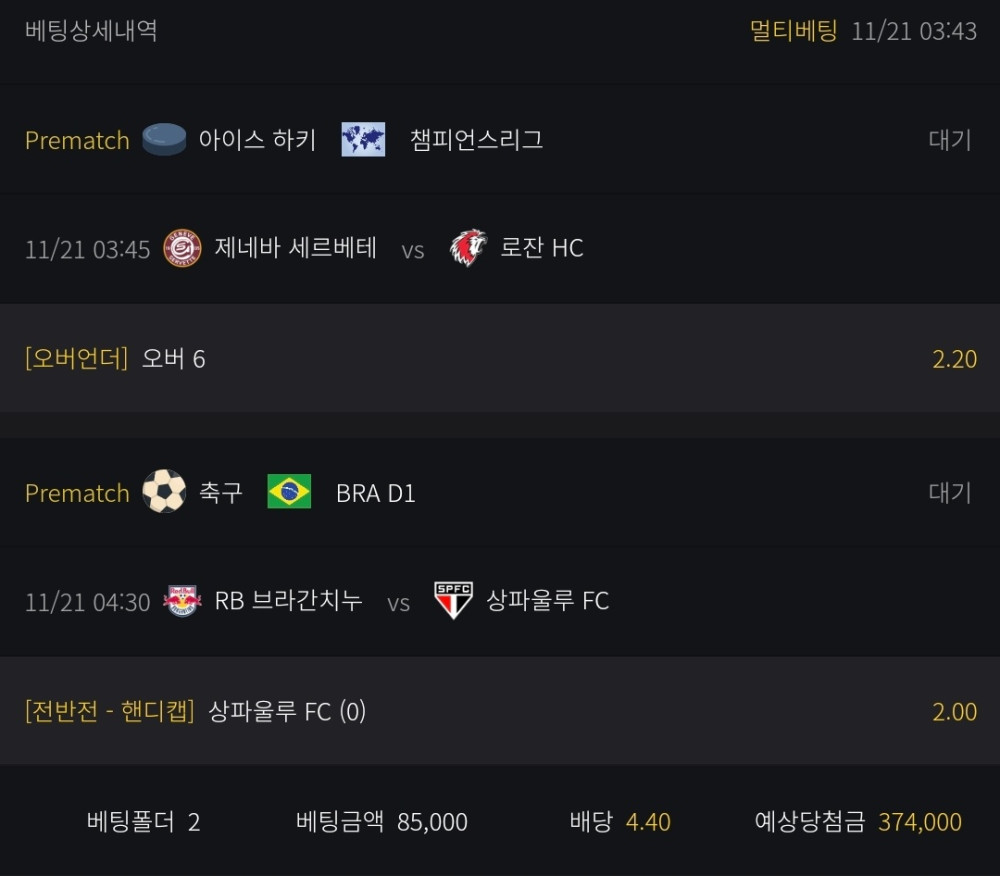Click the São Paulo FC crest
The height and width of the screenshot is (876, 1000).
(454, 601)
